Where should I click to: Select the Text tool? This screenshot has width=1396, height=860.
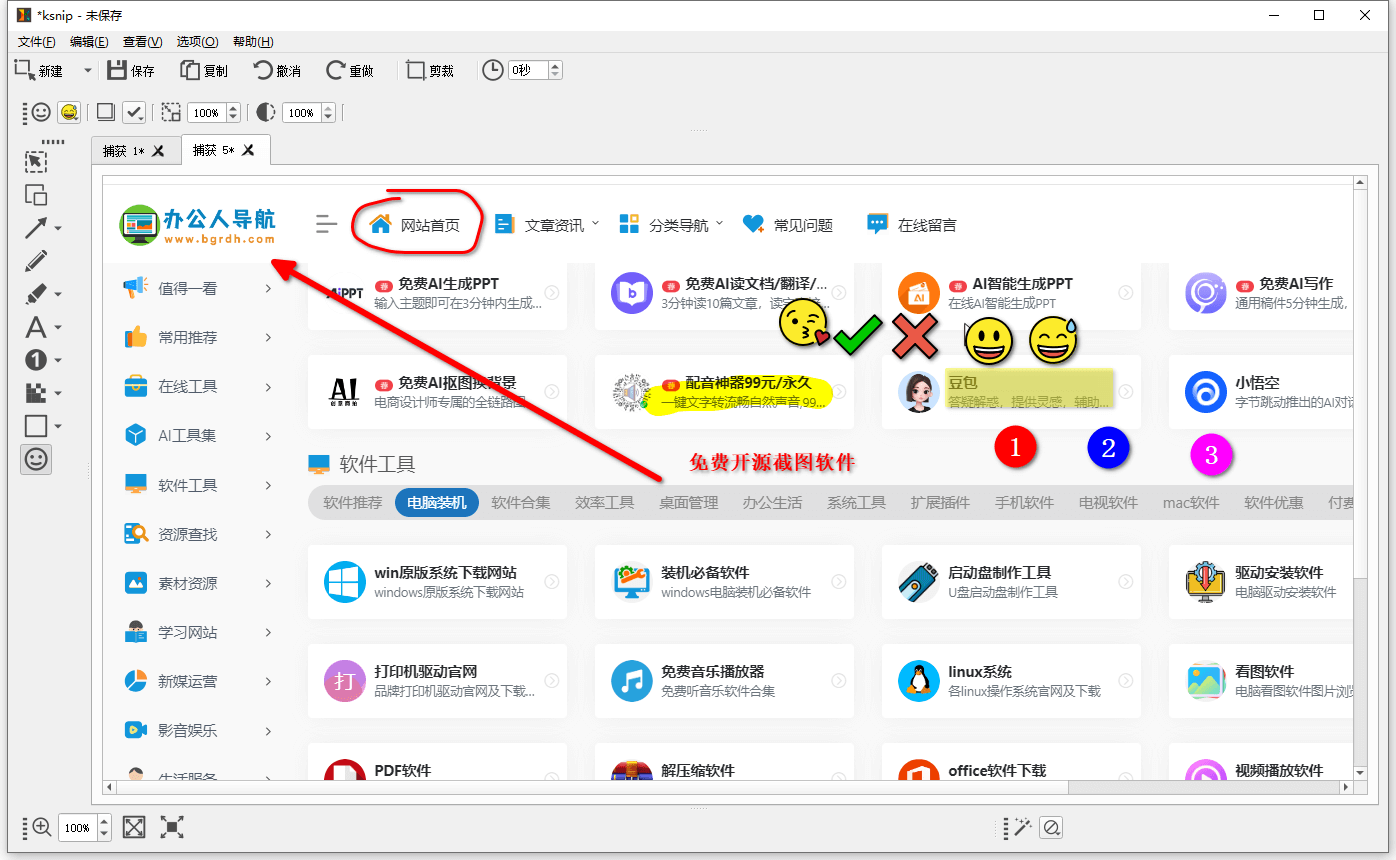point(35,327)
